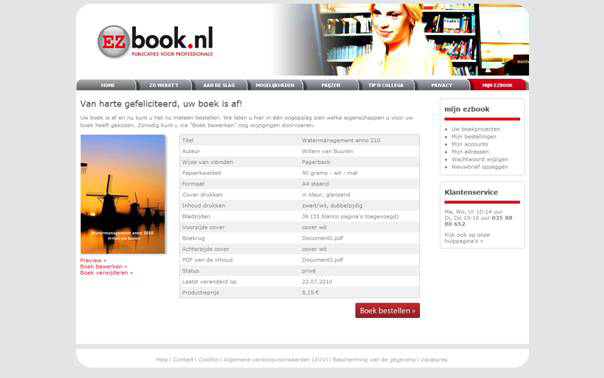Open the Preview link under the cover
The height and width of the screenshot is (378, 604).
93,260
